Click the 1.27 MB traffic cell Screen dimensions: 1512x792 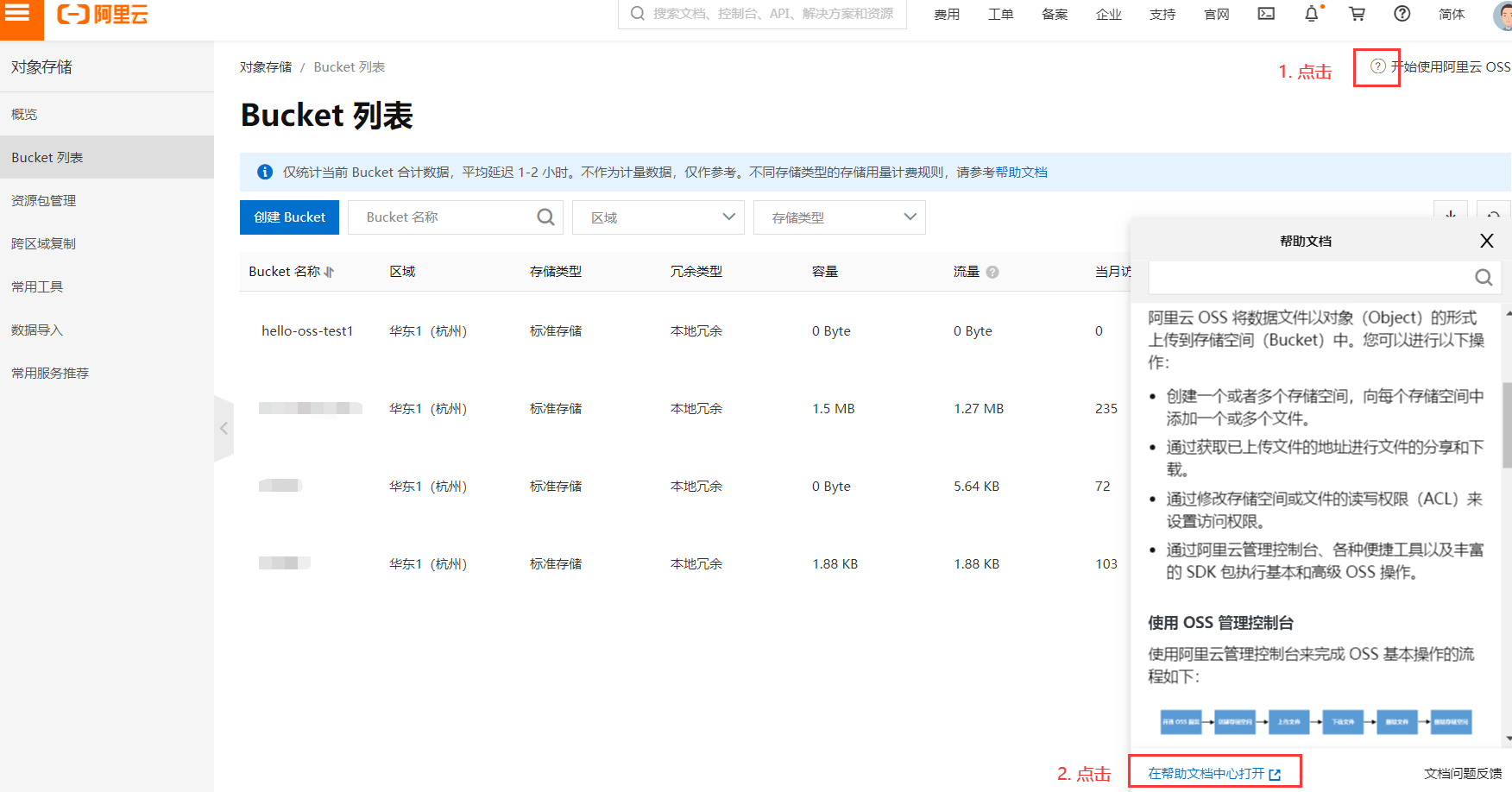[979, 408]
